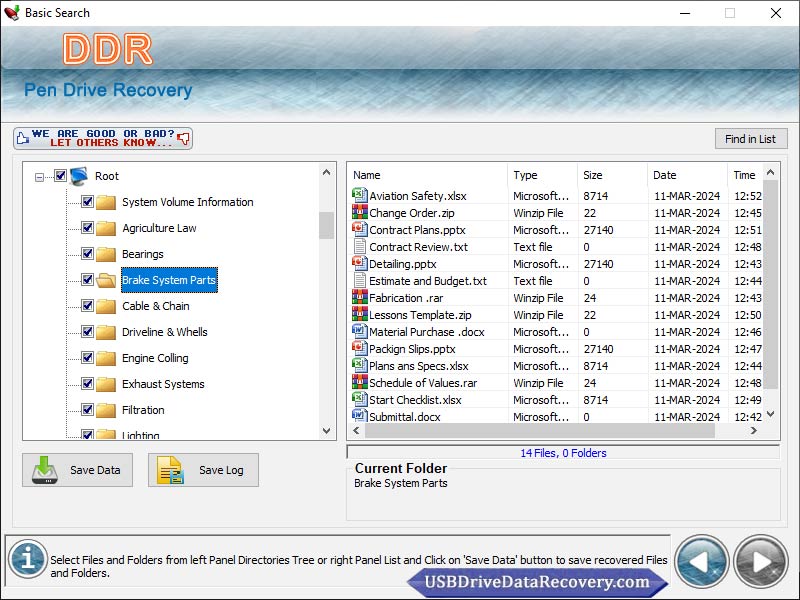
Task: Uncheck Driveline & Whells checkbox
Action: (87, 332)
